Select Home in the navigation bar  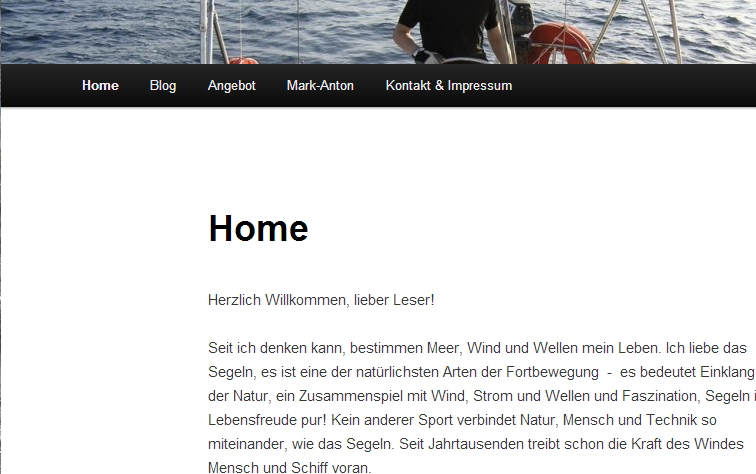tap(100, 85)
